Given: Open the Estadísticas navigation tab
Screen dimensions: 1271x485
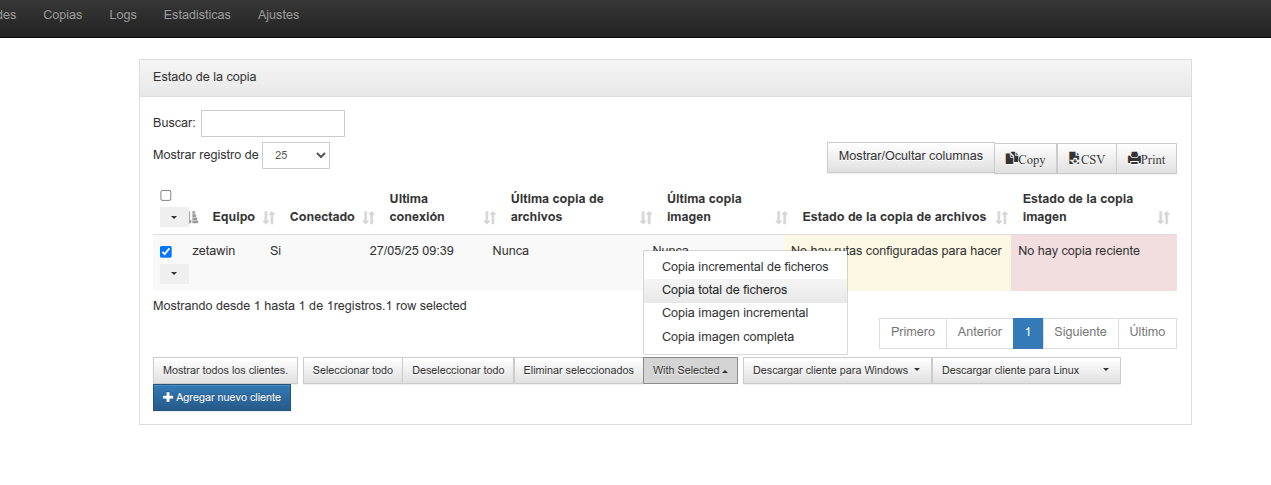Looking at the screenshot, I should pyautogui.click(x=197, y=15).
